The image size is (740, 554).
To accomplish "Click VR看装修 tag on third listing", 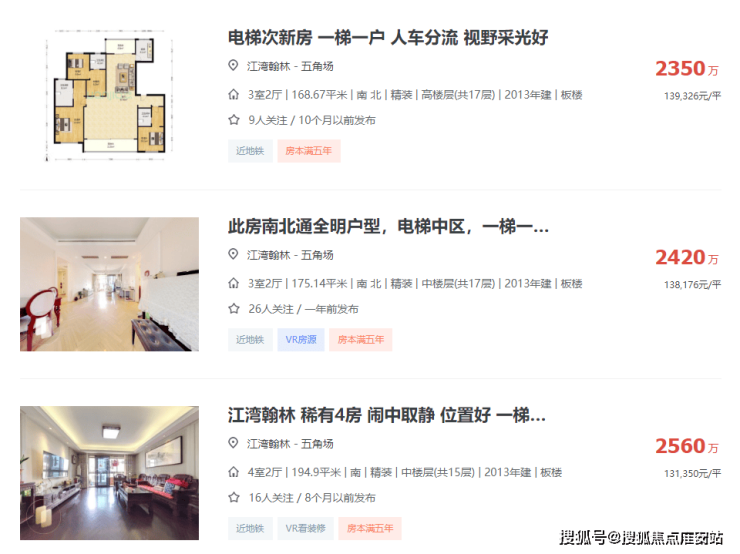I will coord(305,529).
